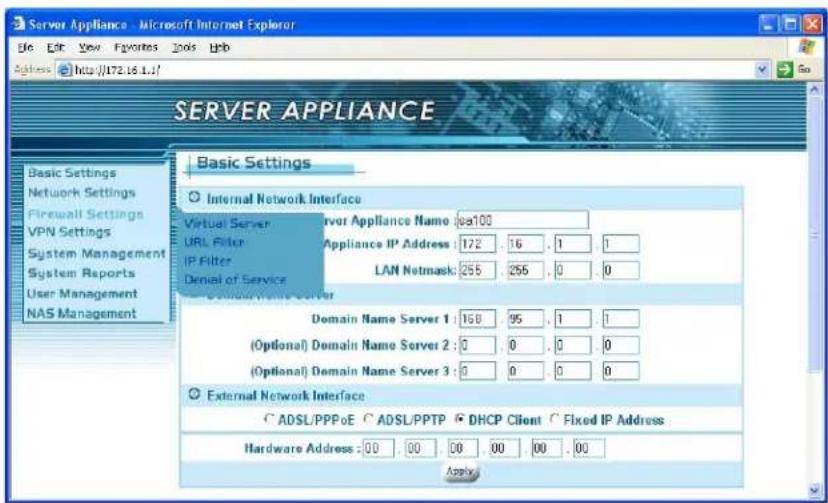Click last Hardware Address byte field
This screenshot has height=503, width=828.
(x=589, y=448)
